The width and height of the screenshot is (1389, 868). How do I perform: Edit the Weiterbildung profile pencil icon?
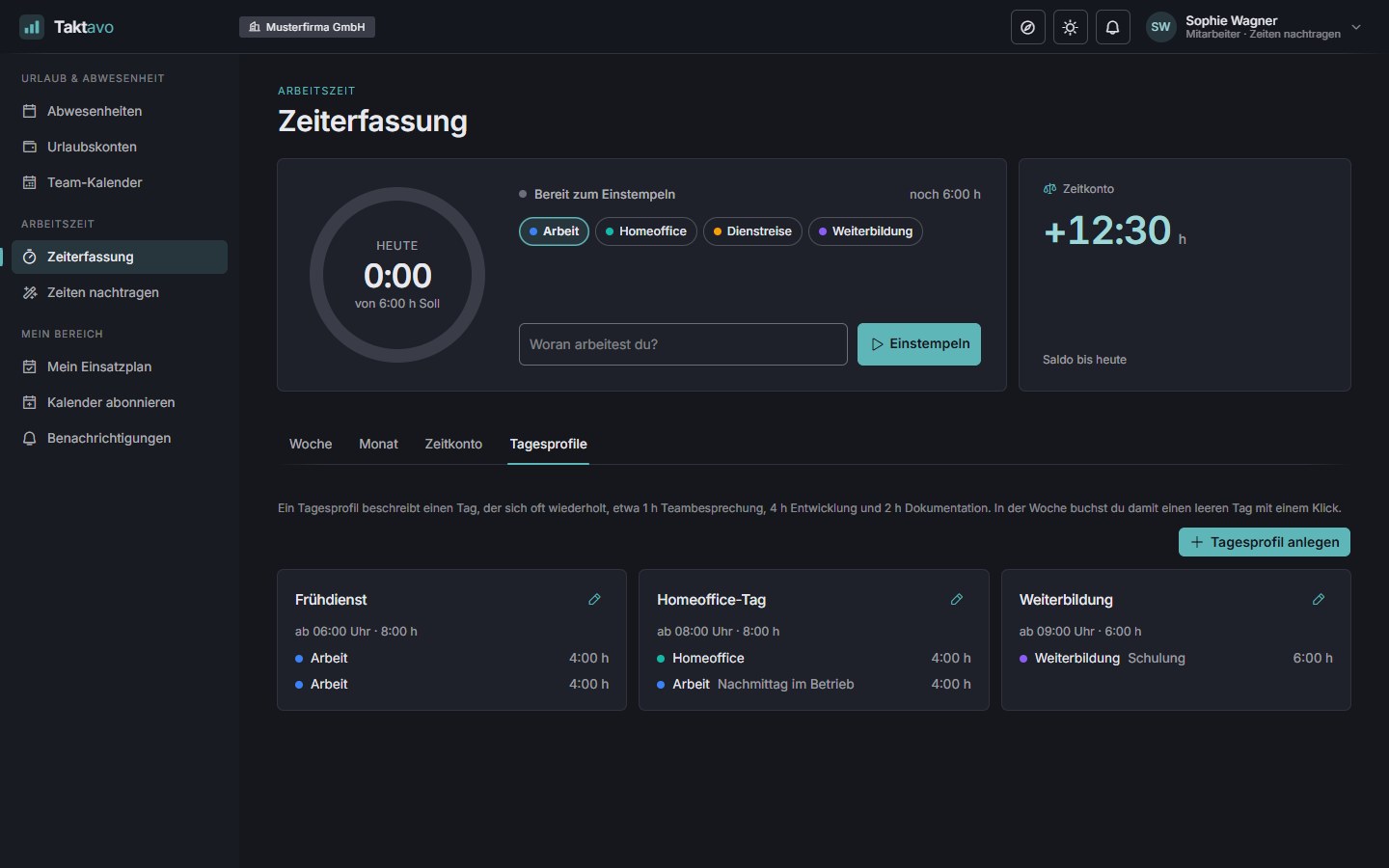(x=1319, y=600)
